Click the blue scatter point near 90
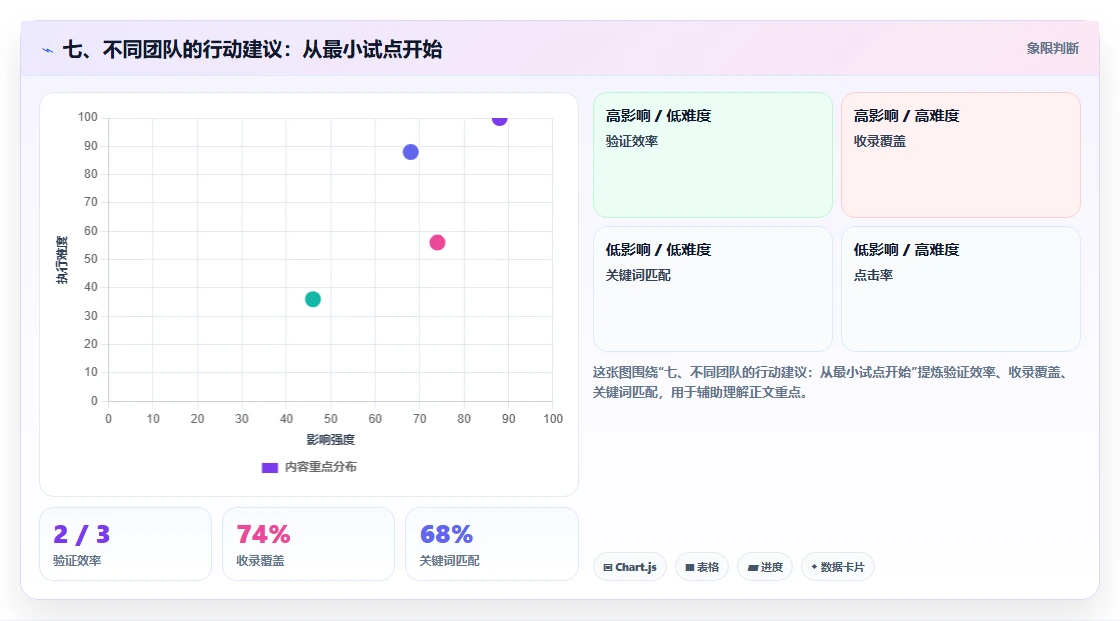 point(411,152)
